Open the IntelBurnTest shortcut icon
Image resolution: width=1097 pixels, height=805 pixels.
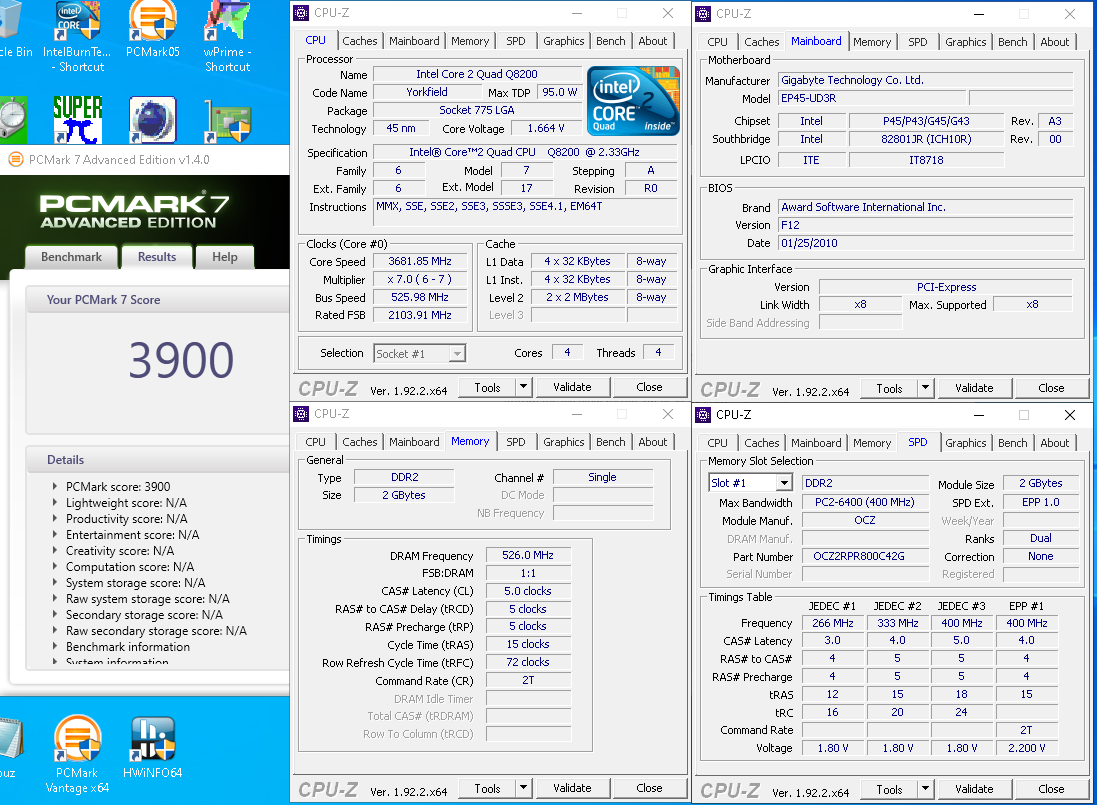click(77, 21)
